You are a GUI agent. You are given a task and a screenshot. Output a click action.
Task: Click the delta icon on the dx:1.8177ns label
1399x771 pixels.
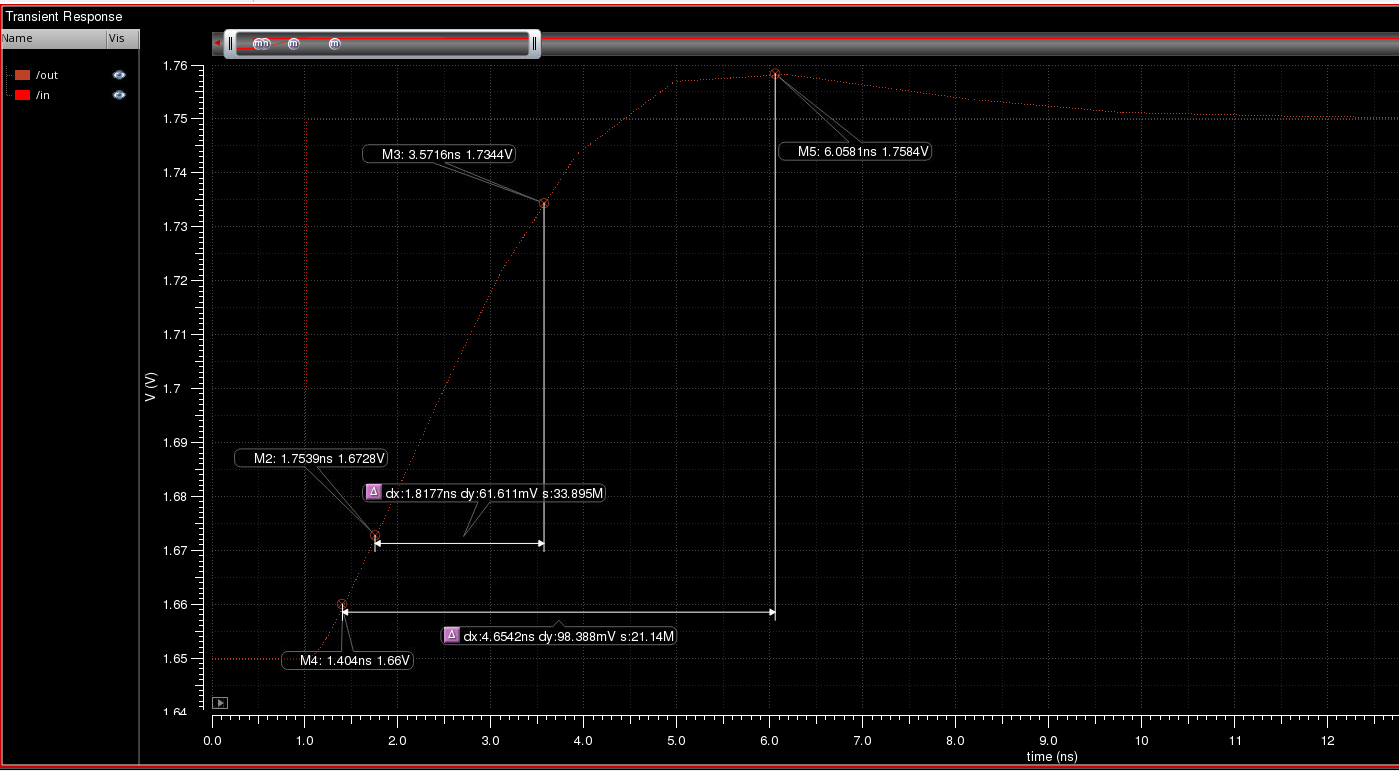click(x=373, y=492)
